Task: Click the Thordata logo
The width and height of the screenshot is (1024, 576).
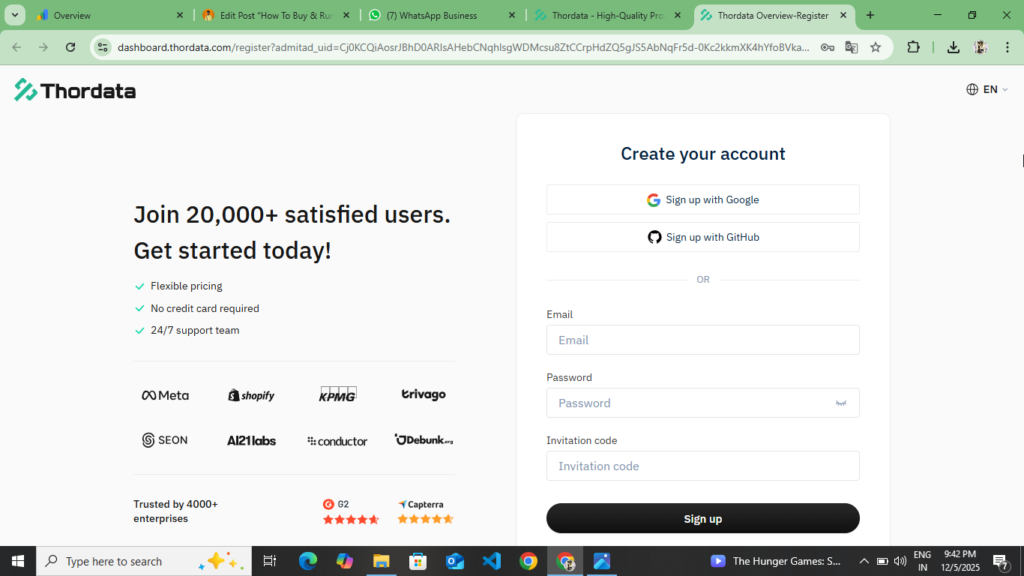Action: coord(75,90)
